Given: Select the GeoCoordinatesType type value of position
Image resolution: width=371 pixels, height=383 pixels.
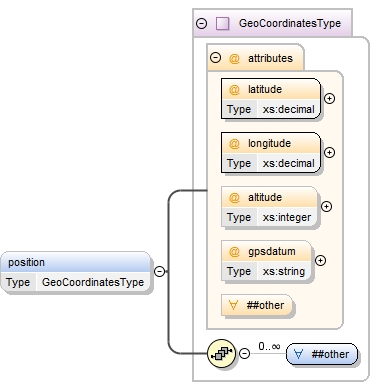Looking at the screenshot, I should pyautogui.click(x=93, y=282).
